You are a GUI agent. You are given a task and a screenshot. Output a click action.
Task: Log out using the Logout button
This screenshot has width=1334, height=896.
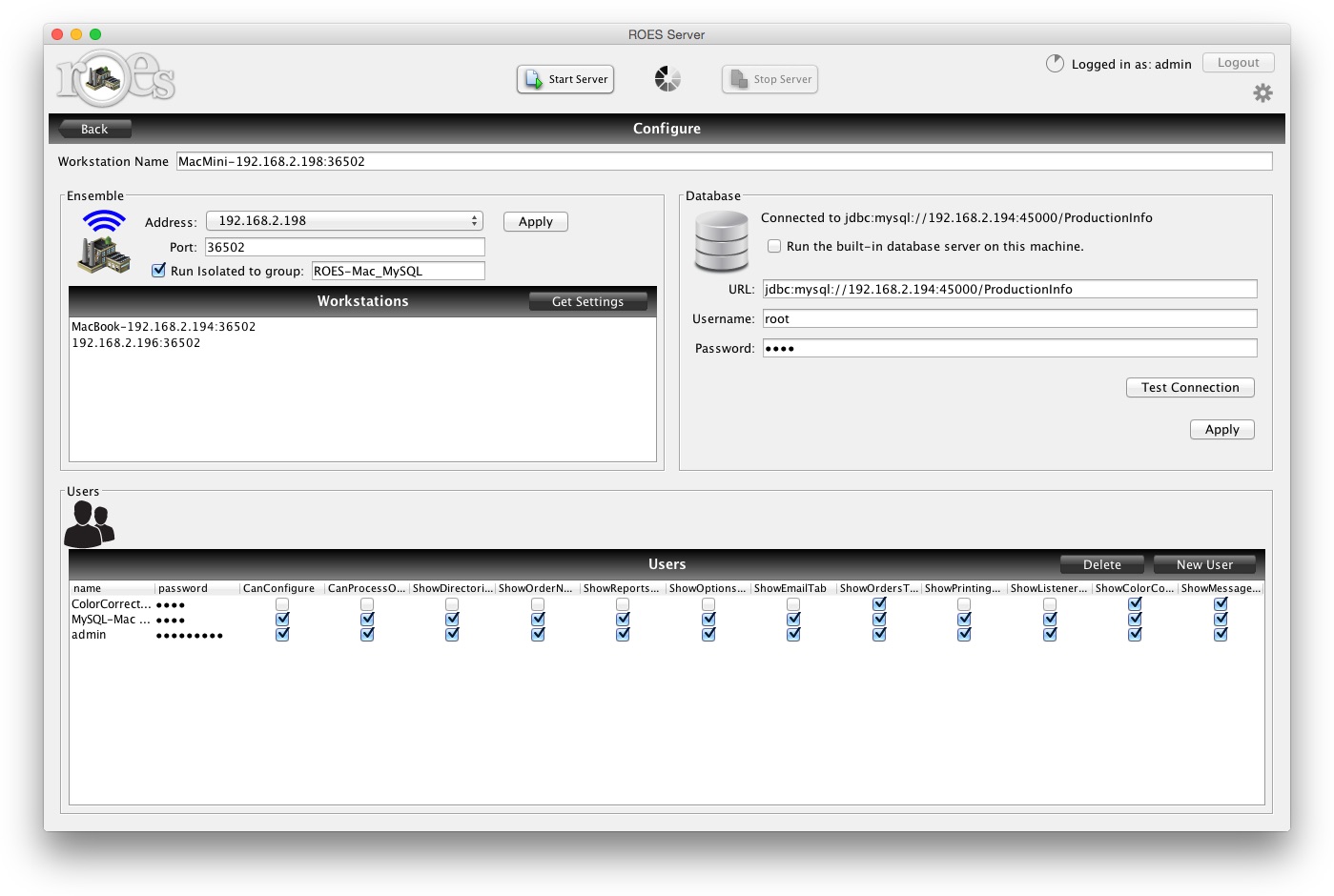[x=1238, y=62]
